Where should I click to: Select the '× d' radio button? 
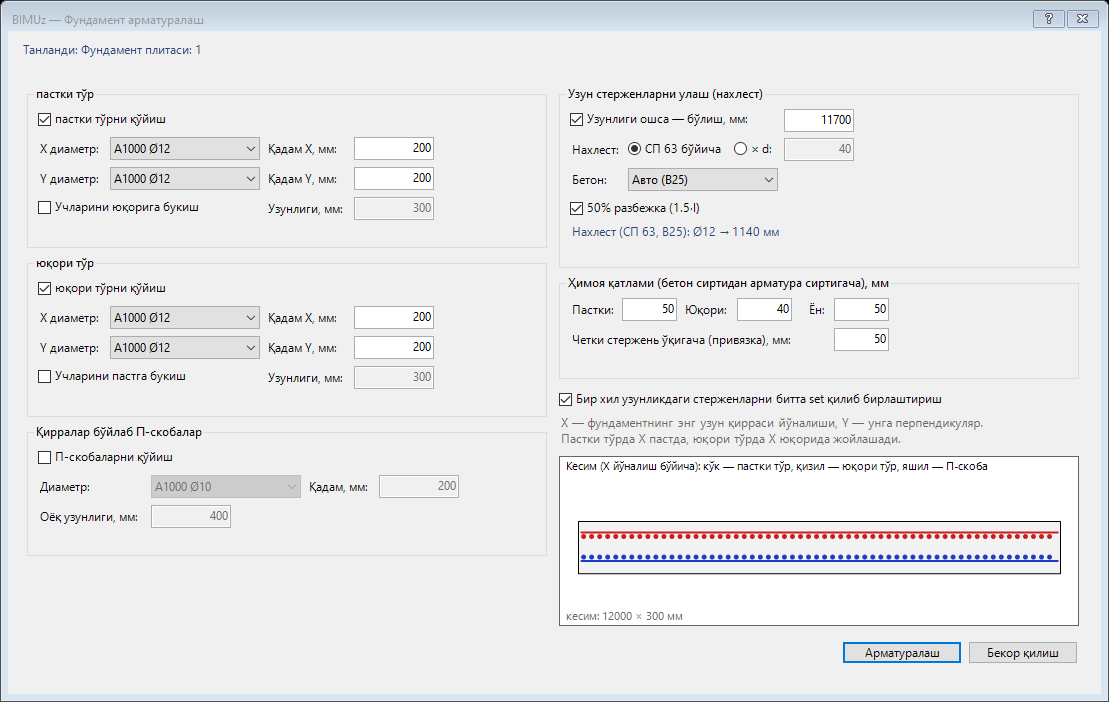[741, 149]
